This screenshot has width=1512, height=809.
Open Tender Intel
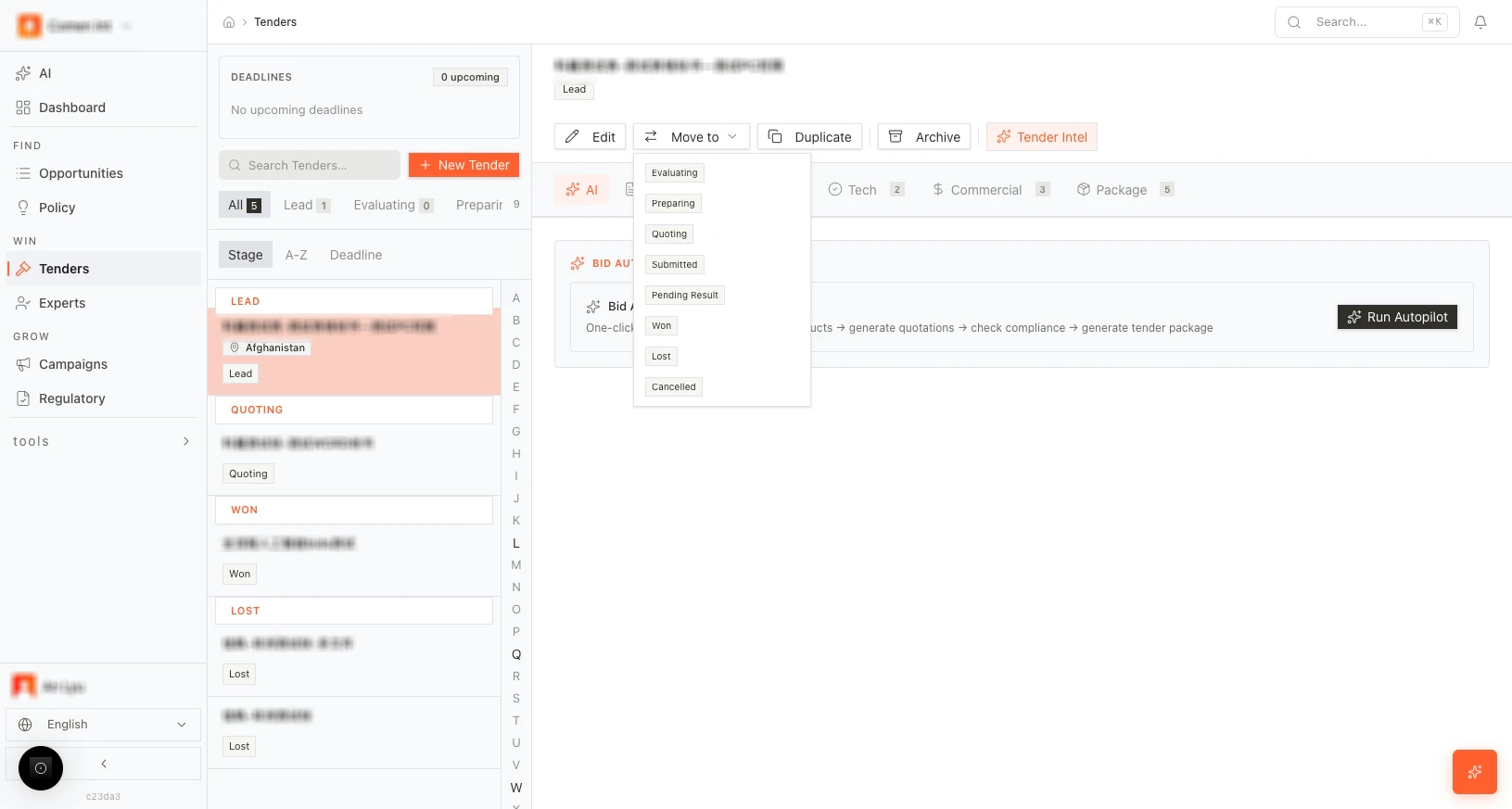pyautogui.click(x=1042, y=137)
